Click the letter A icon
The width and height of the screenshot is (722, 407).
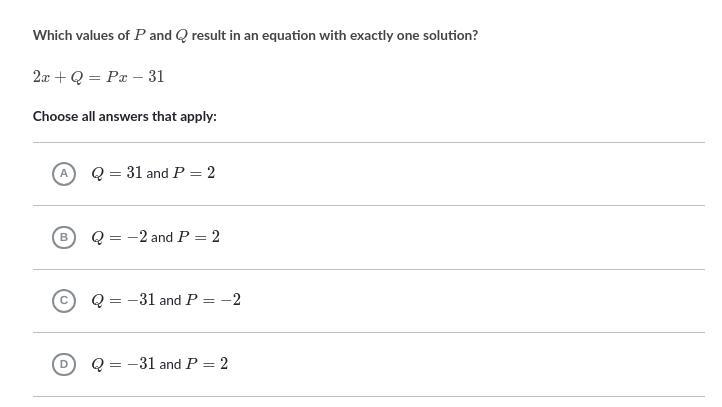coord(64,173)
